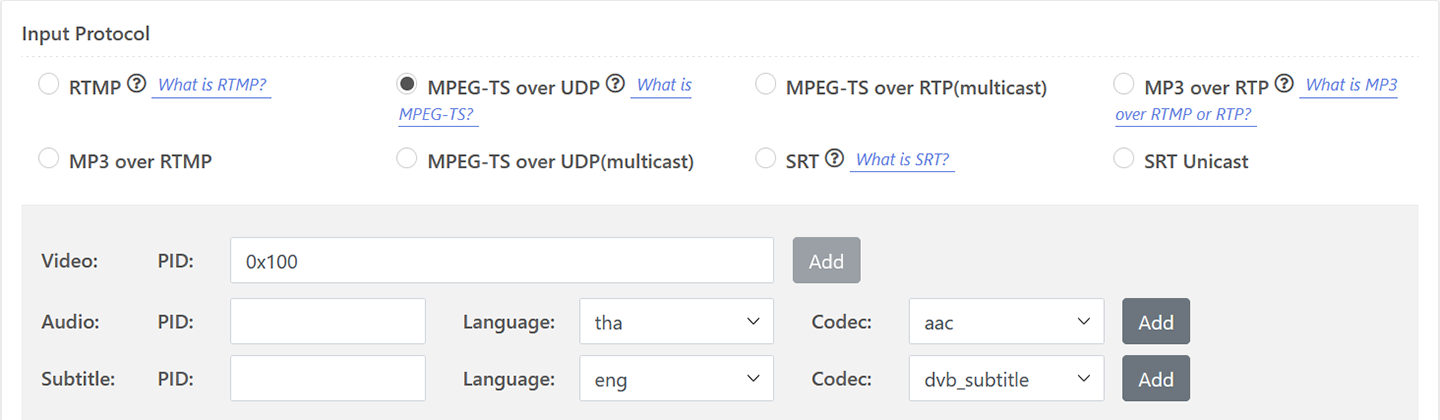Follow the What is SRT? link
Screen dimensions: 1440x420
pos(902,159)
